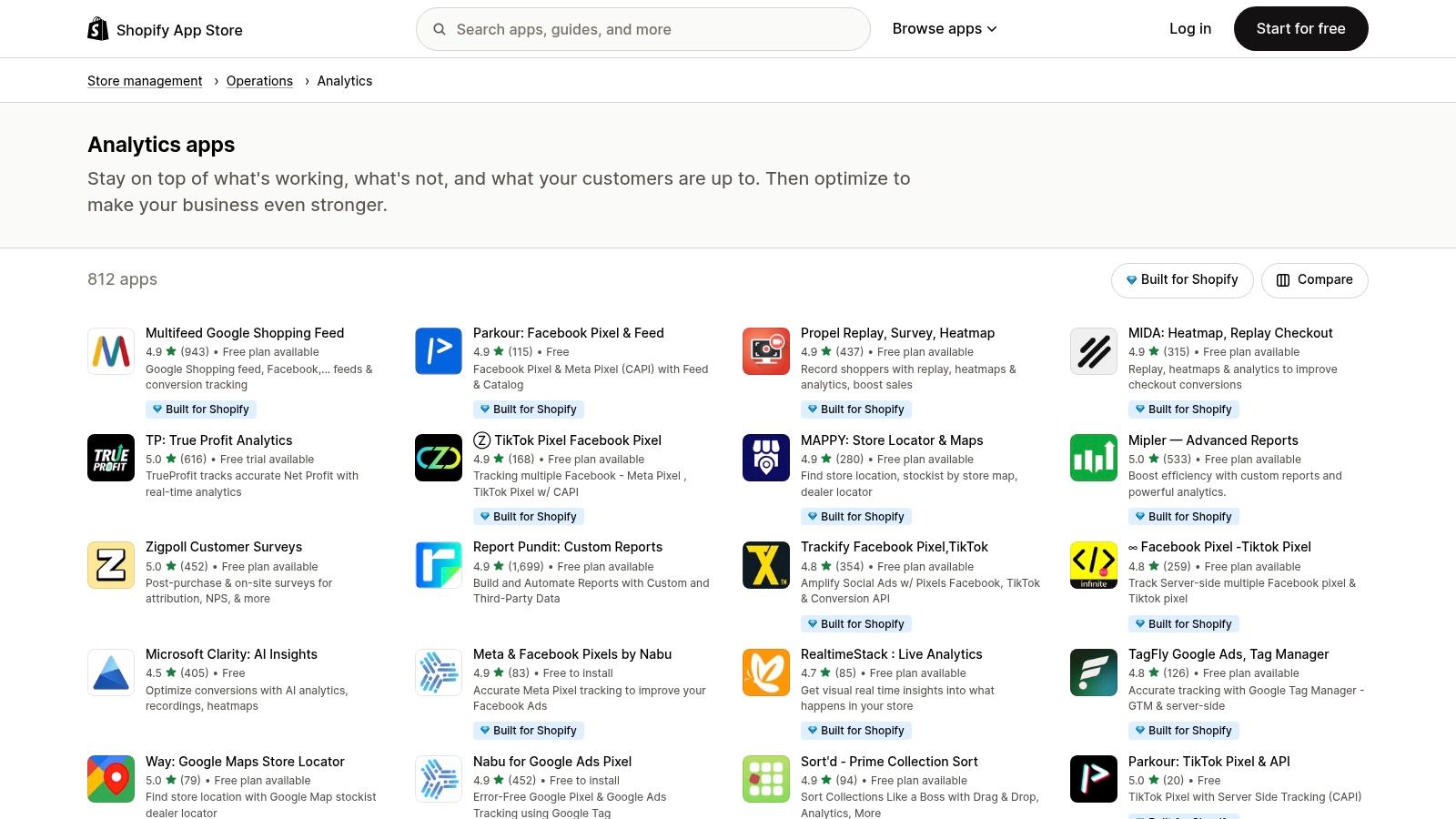Screen dimensions: 1456x819
Task: Click the Way: Google Maps Store Locator icon
Action: pos(110,779)
